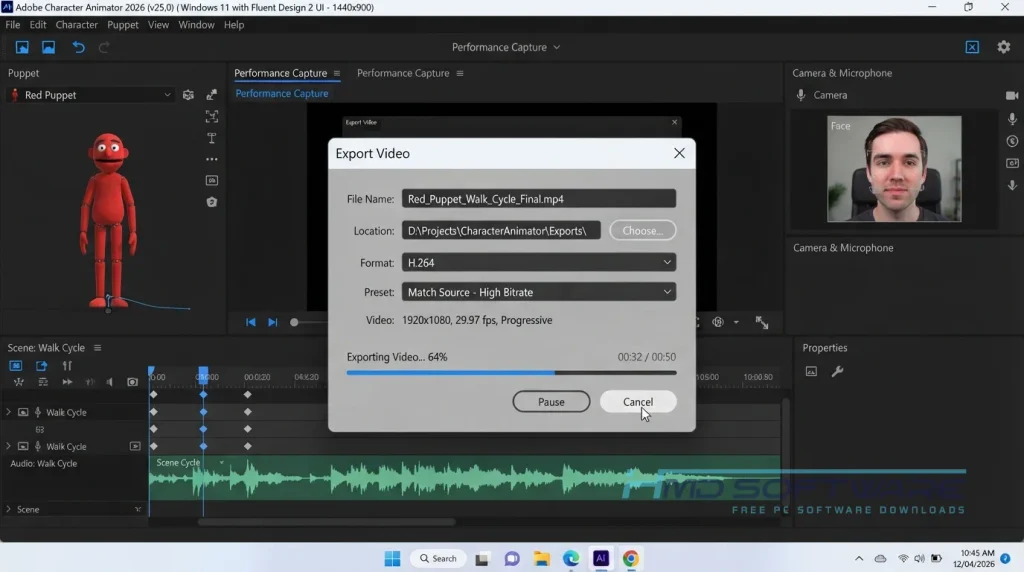Click the speaker audio icon in timeline toolbar

pyautogui.click(x=110, y=382)
